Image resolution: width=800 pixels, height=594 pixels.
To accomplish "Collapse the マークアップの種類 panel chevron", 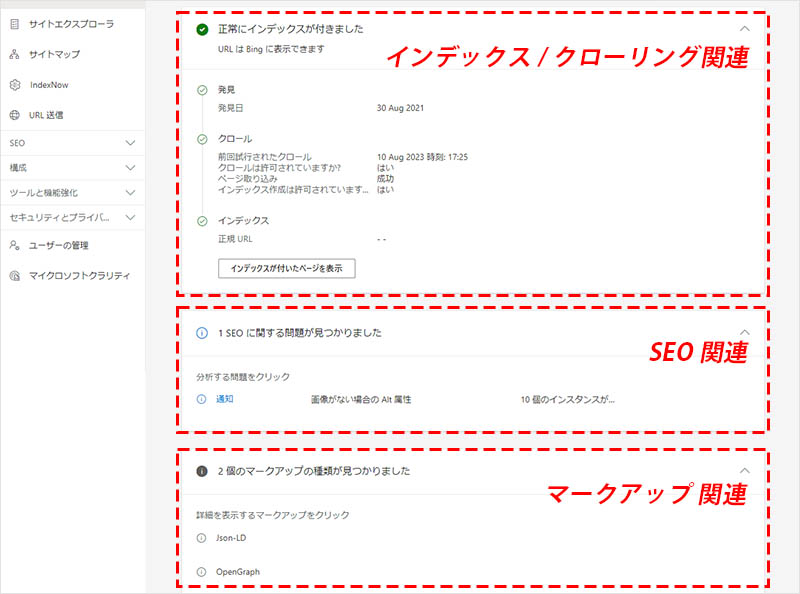I will click(743, 470).
